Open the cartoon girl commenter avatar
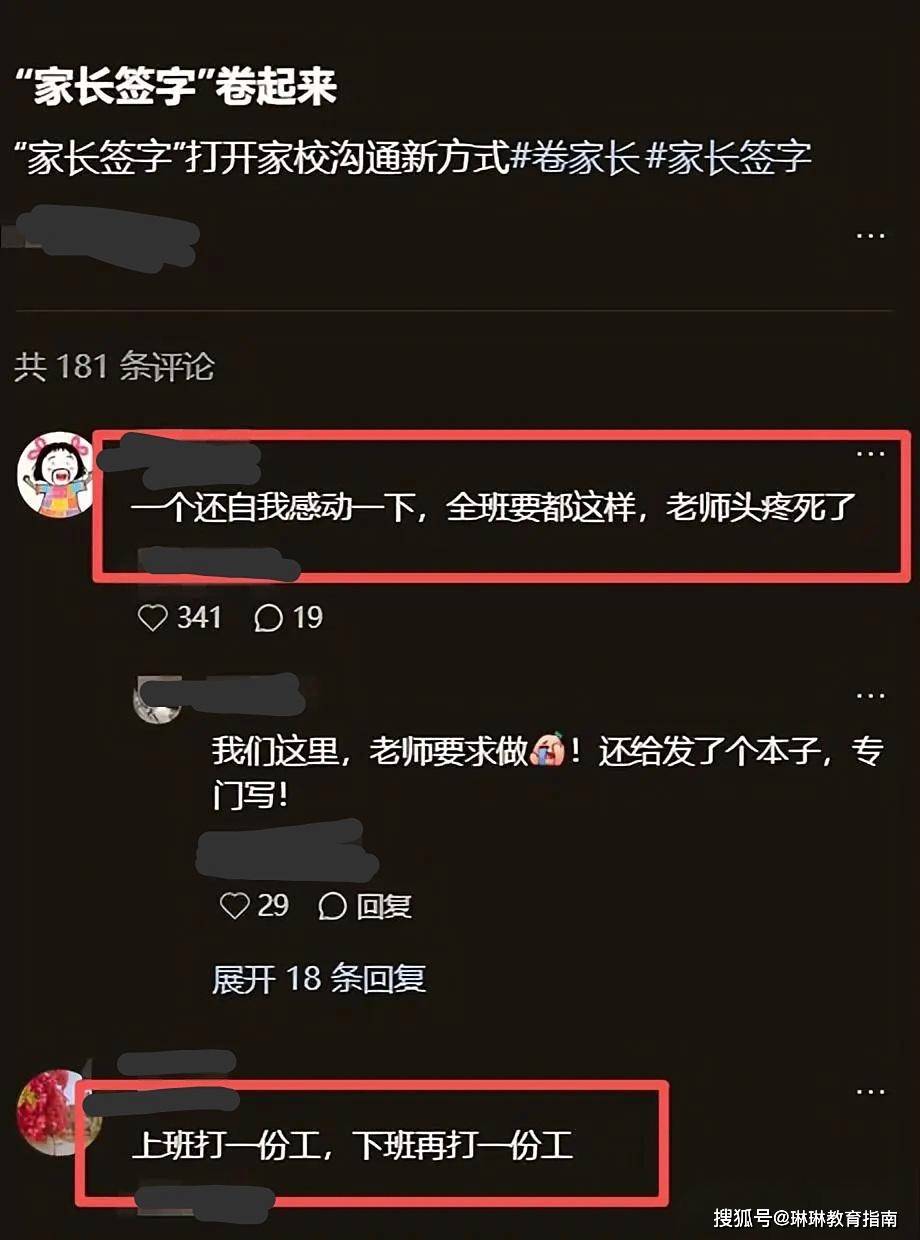 pos(55,474)
